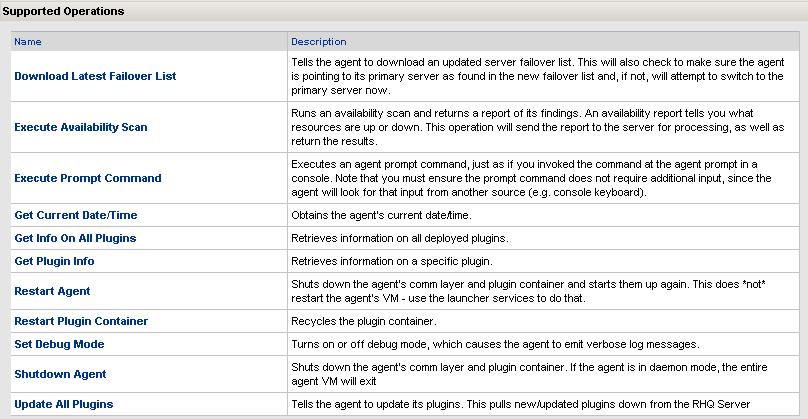Viewport: 808px width, 419px height.
Task: Click the Execute Availability Scan link
Action: coord(81,127)
